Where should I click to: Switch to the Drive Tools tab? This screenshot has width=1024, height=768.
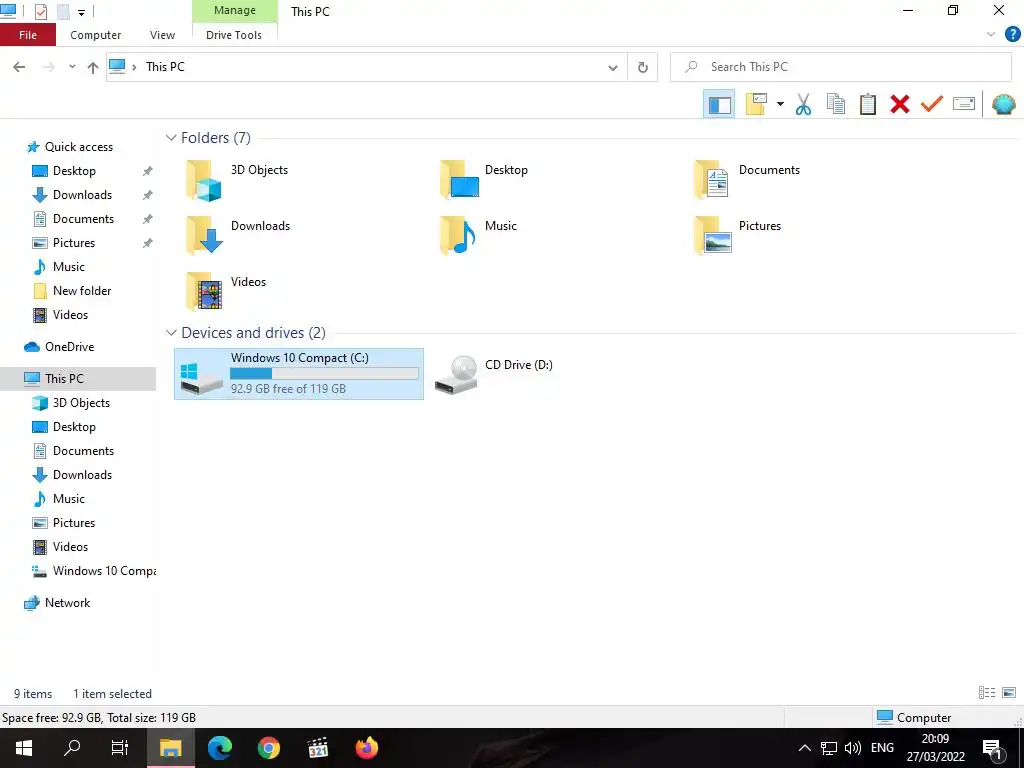pyautogui.click(x=234, y=35)
